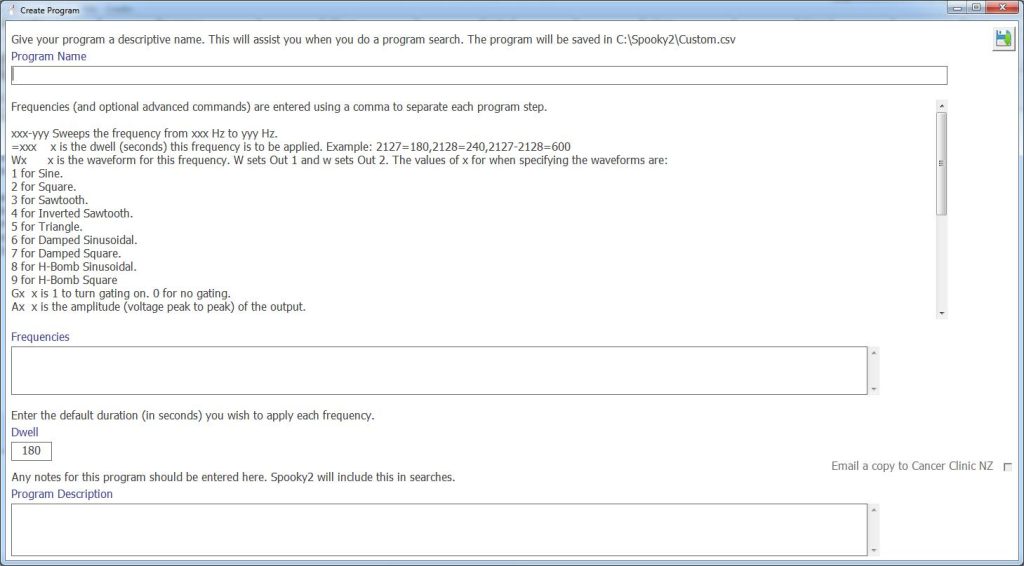Click the save program floppy disk icon
This screenshot has width=1024, height=566.
coord(1002,39)
